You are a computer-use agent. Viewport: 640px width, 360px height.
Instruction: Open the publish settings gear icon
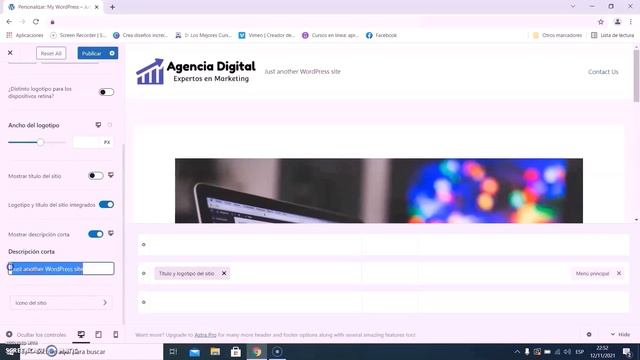[x=112, y=53]
